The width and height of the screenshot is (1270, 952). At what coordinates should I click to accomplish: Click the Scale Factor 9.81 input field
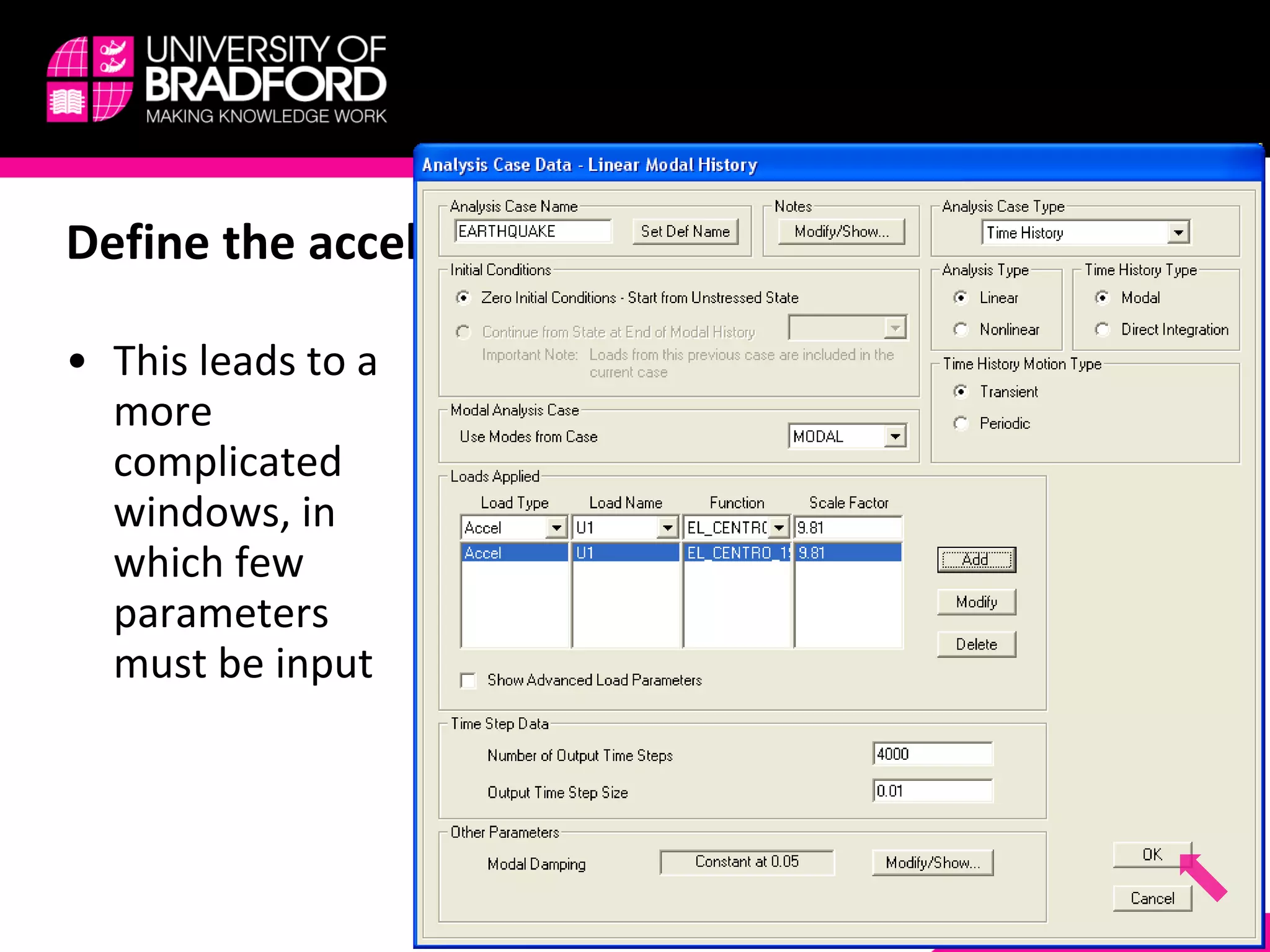(848, 528)
